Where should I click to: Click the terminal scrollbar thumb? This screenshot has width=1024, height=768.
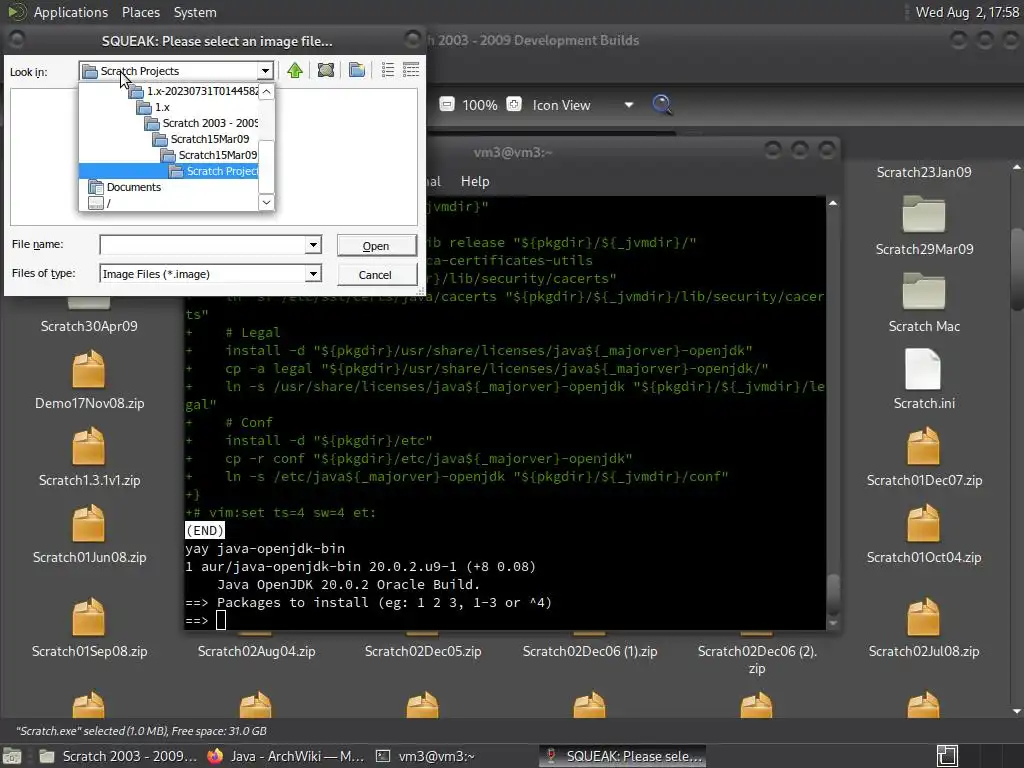click(833, 593)
